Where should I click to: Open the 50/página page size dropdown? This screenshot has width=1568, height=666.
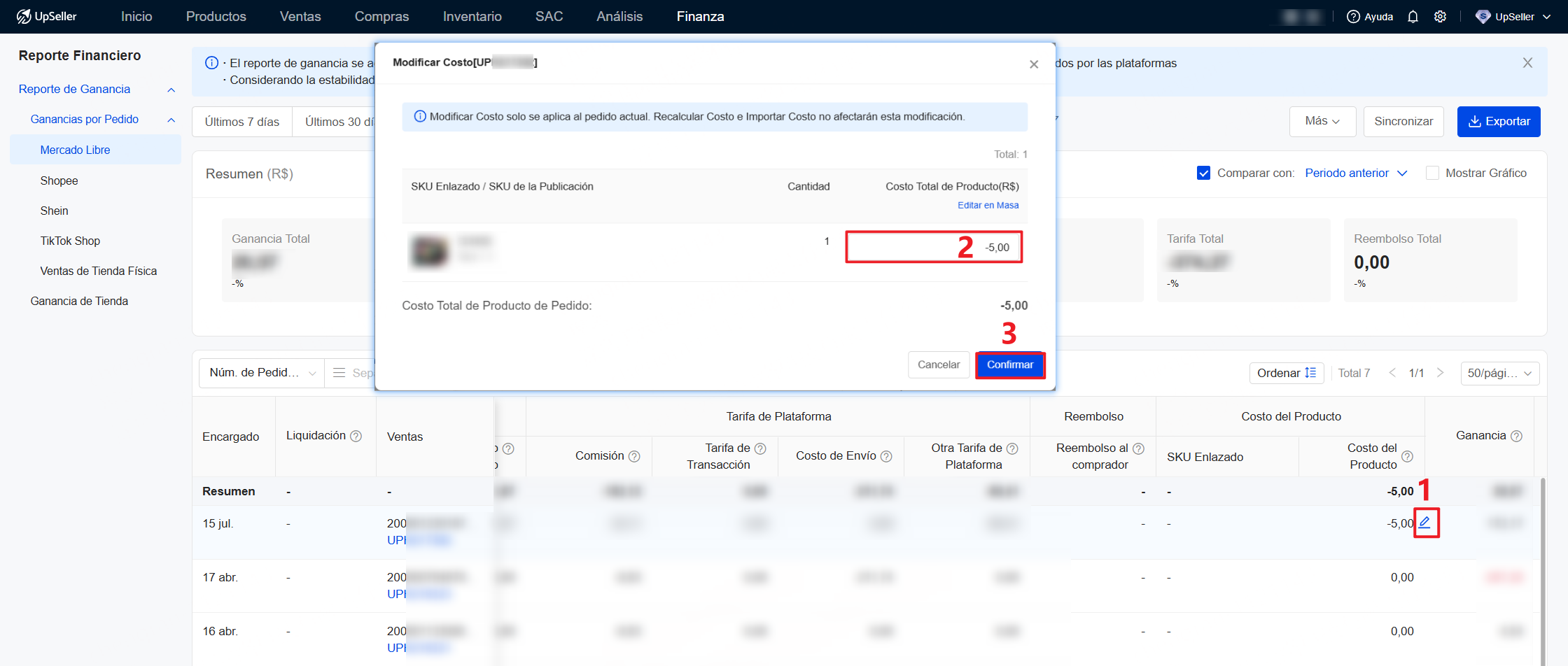[x=1499, y=373]
